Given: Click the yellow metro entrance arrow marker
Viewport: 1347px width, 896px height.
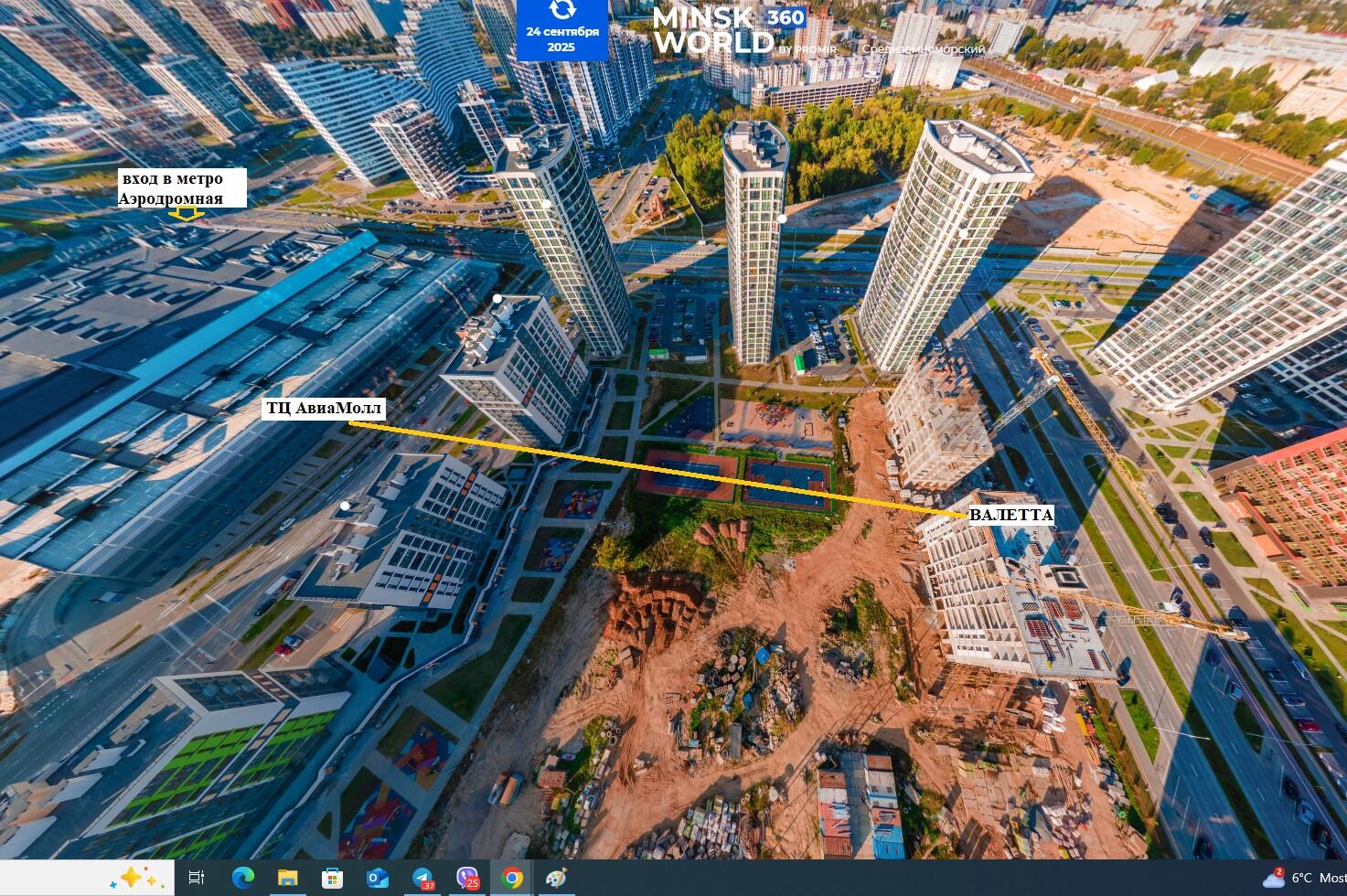Looking at the screenshot, I should tap(188, 215).
